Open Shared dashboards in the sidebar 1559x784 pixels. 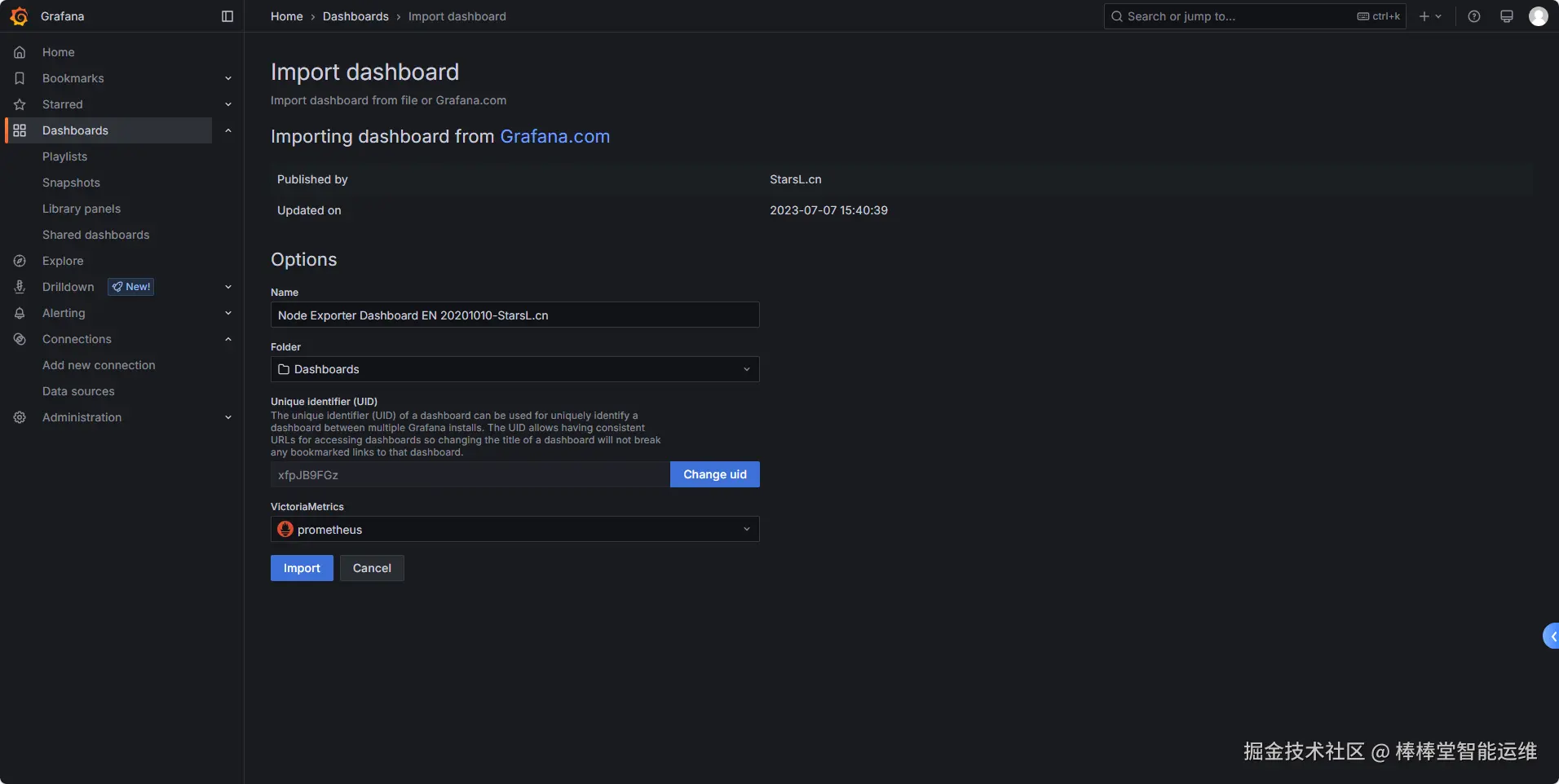[x=96, y=235]
